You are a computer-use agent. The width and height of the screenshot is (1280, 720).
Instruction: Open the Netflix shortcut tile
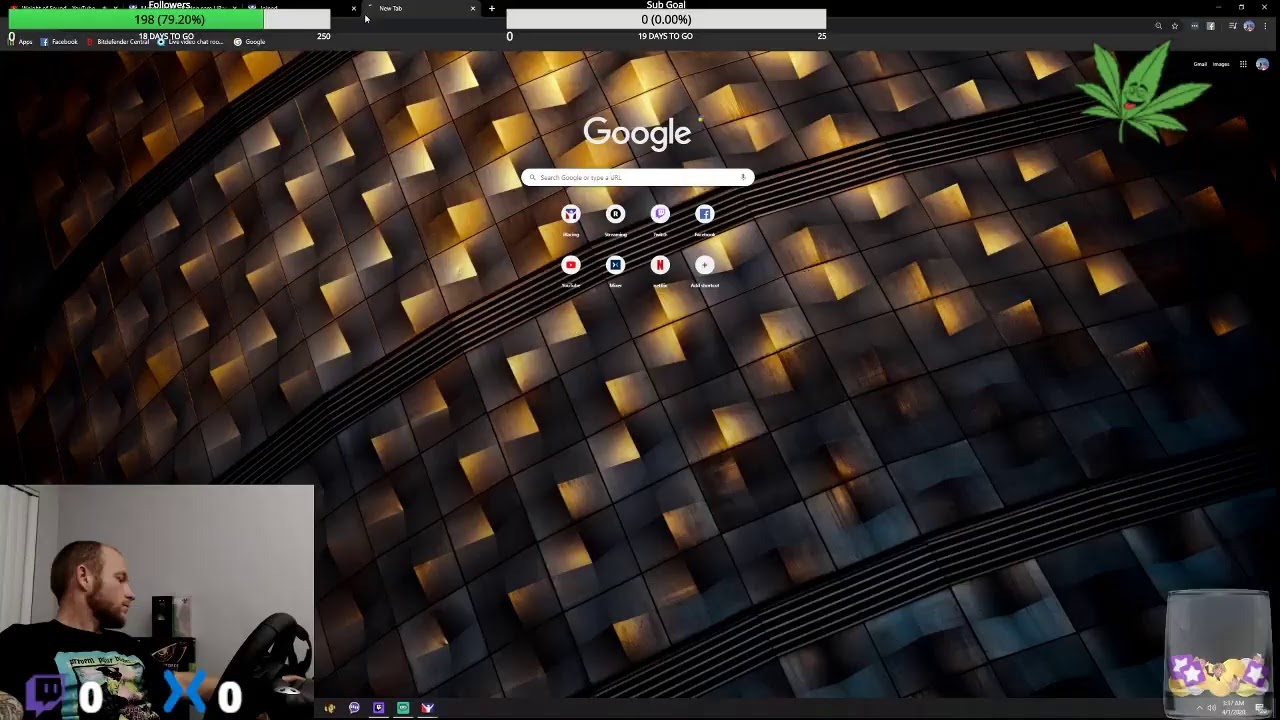point(660,271)
